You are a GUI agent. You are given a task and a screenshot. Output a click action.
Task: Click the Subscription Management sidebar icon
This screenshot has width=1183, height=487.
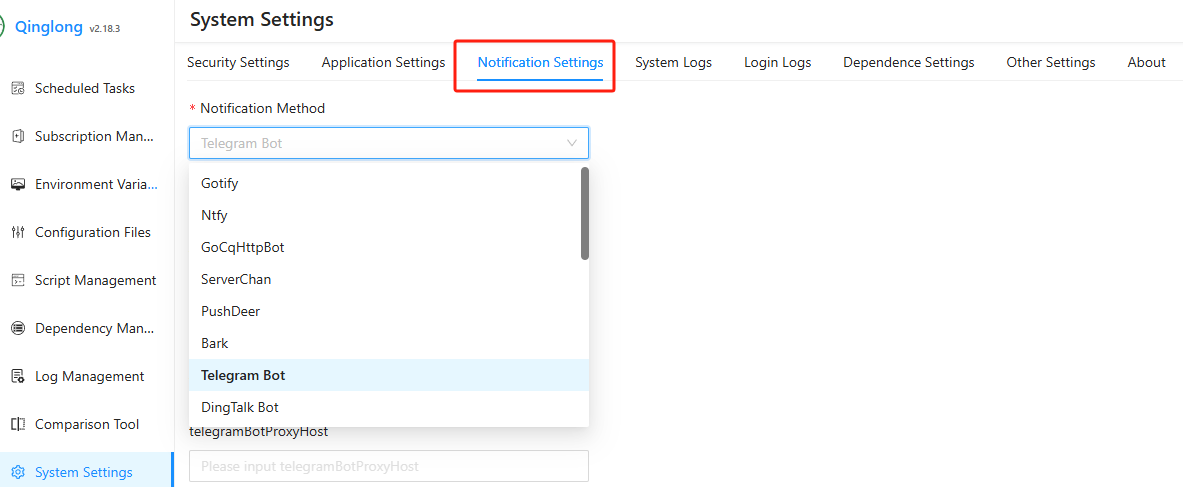tap(17, 136)
